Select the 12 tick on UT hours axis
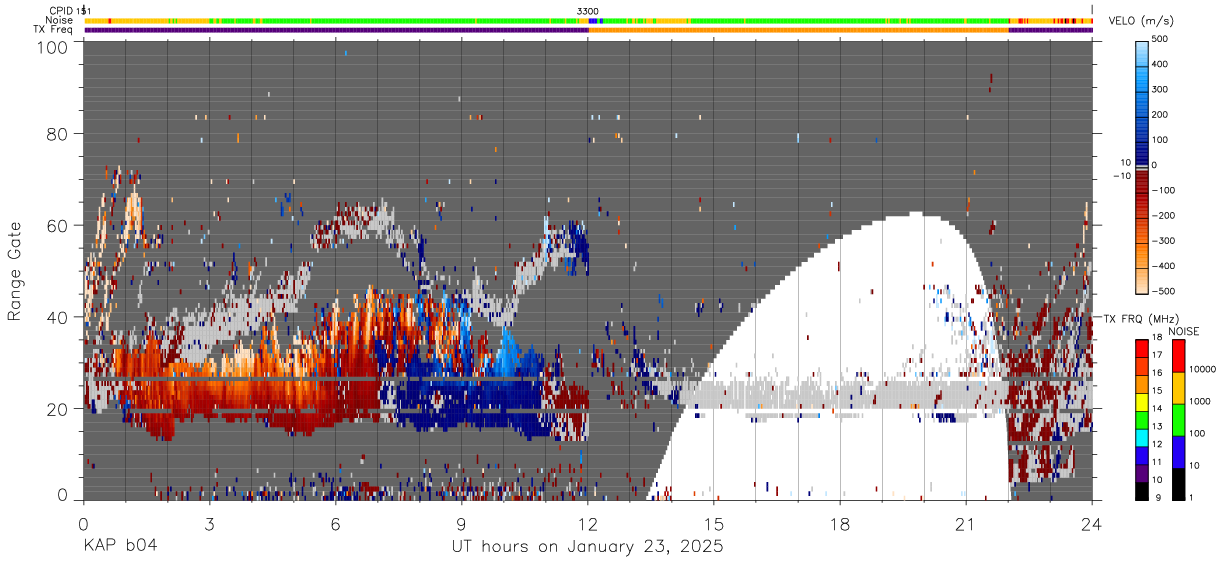This screenshot has height=567, width=1228. [x=588, y=523]
